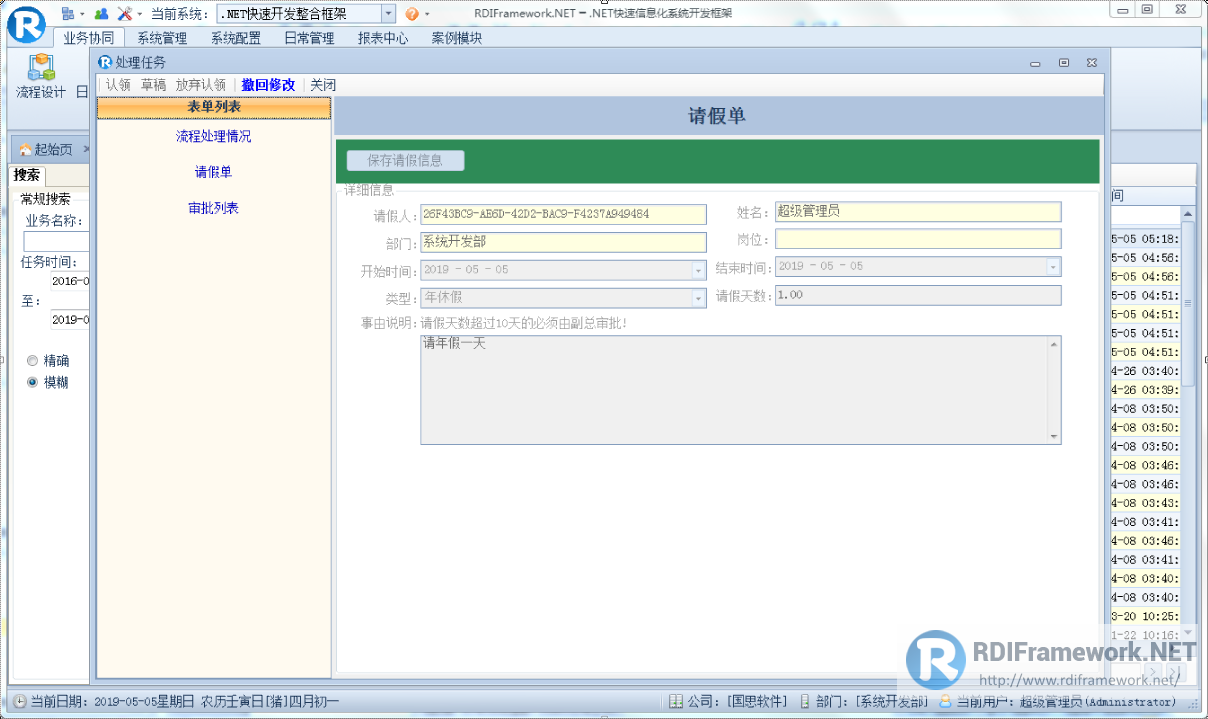Select the 流程设计 (process design) icon
The image size is (1208, 719).
(x=41, y=71)
